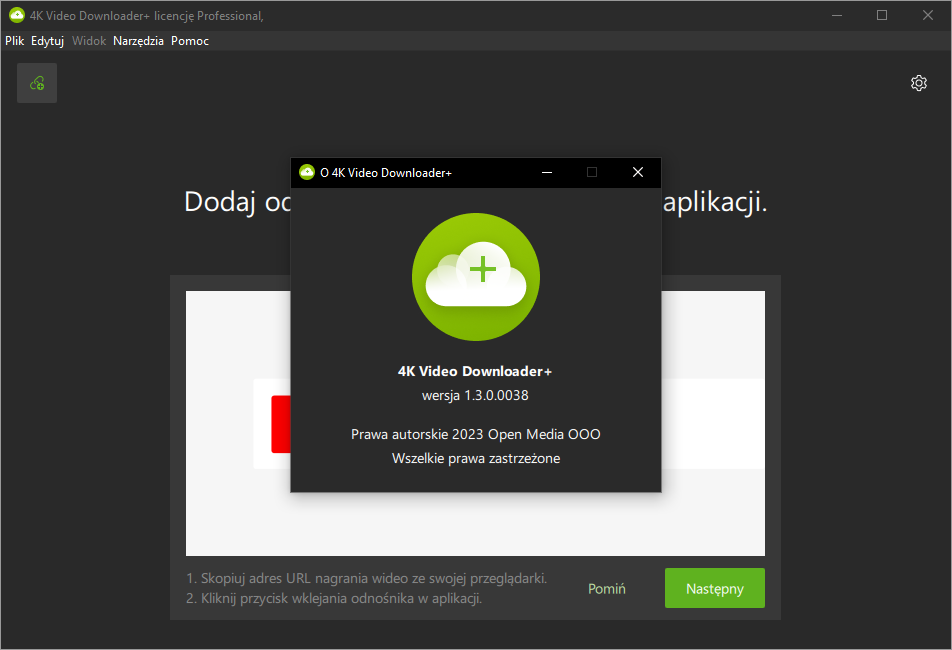952x650 pixels.
Task: Open the Pomoc menu
Action: (x=190, y=41)
